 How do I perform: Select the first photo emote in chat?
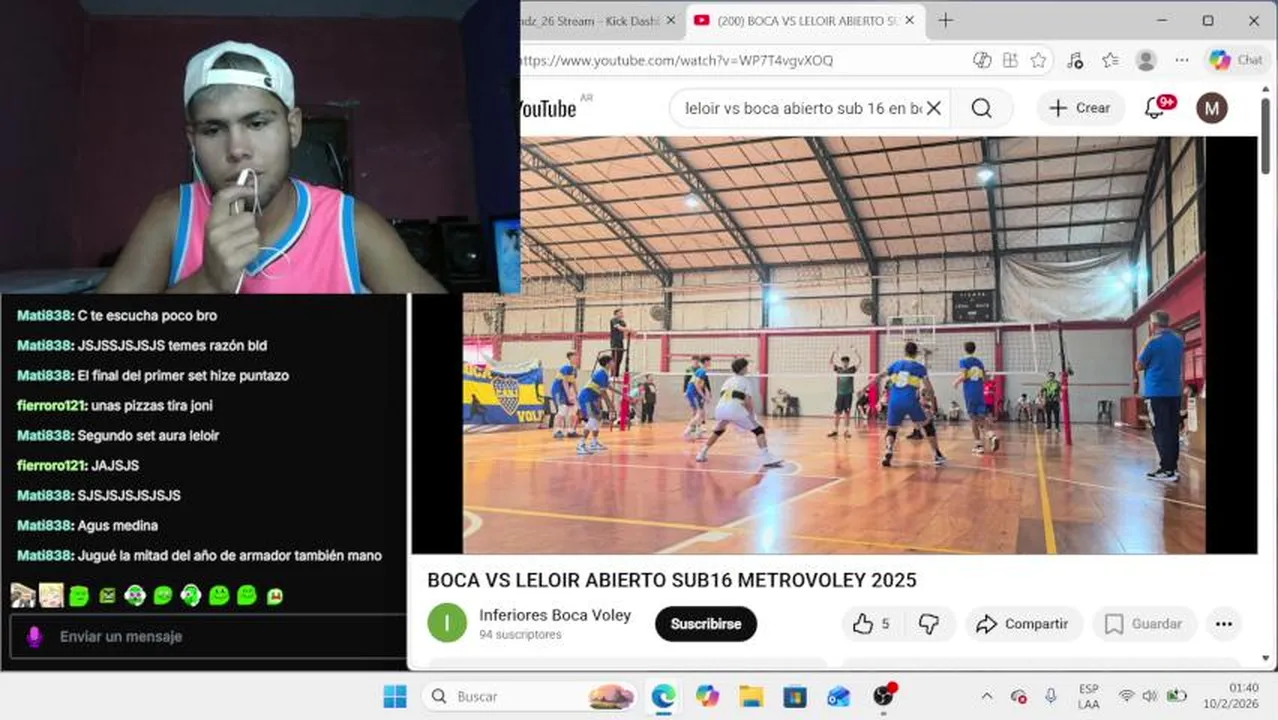[x=23, y=596]
